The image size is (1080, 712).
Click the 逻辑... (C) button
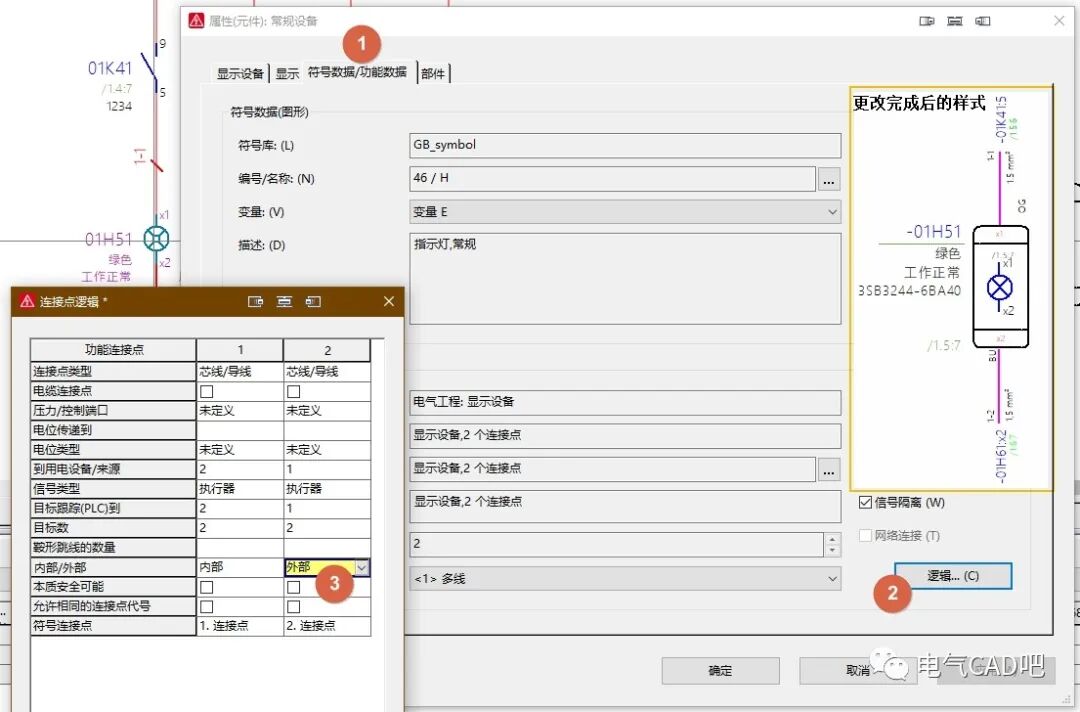pyautogui.click(x=953, y=576)
